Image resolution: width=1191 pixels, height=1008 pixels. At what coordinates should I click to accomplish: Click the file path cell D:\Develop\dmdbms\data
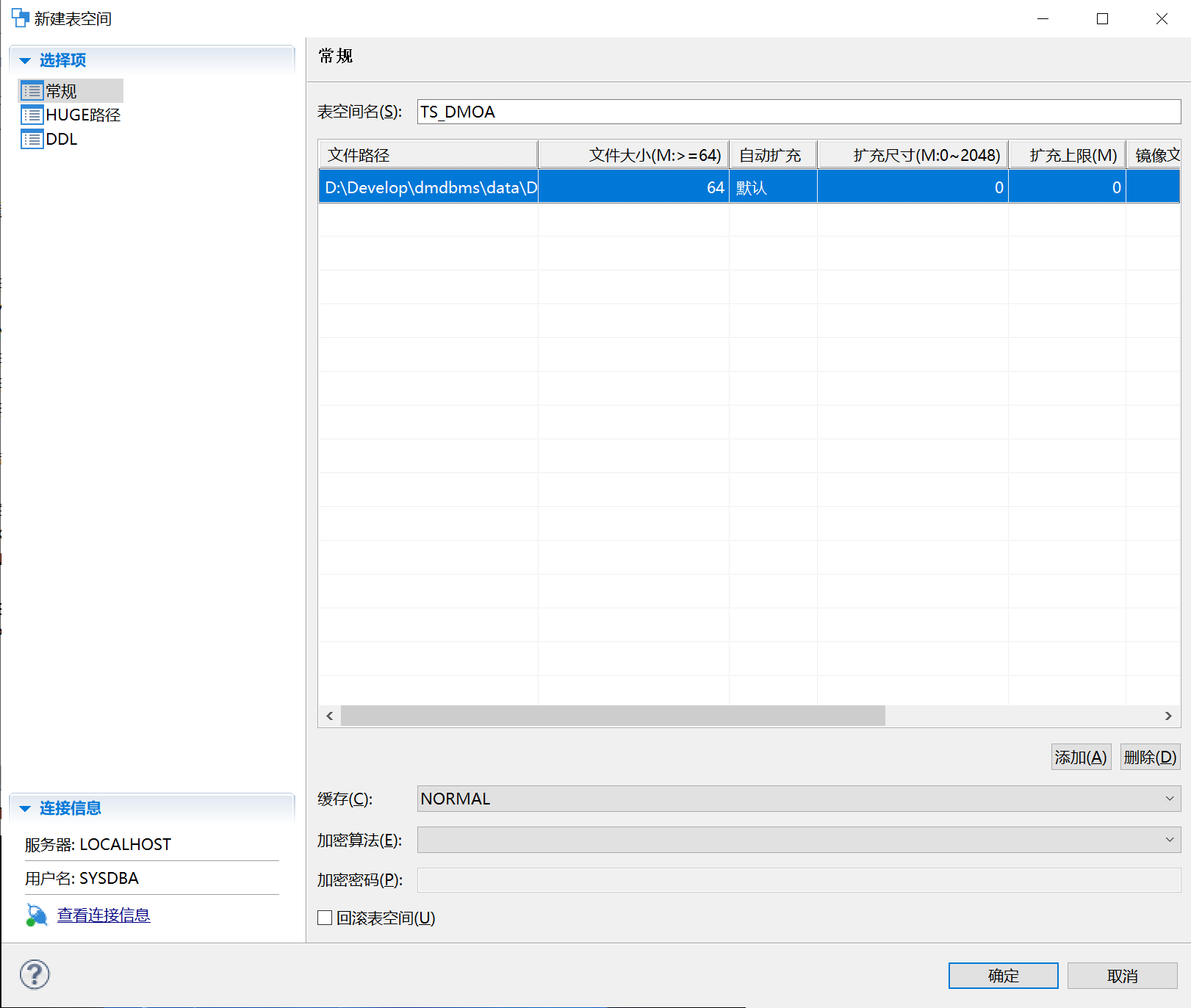[428, 187]
